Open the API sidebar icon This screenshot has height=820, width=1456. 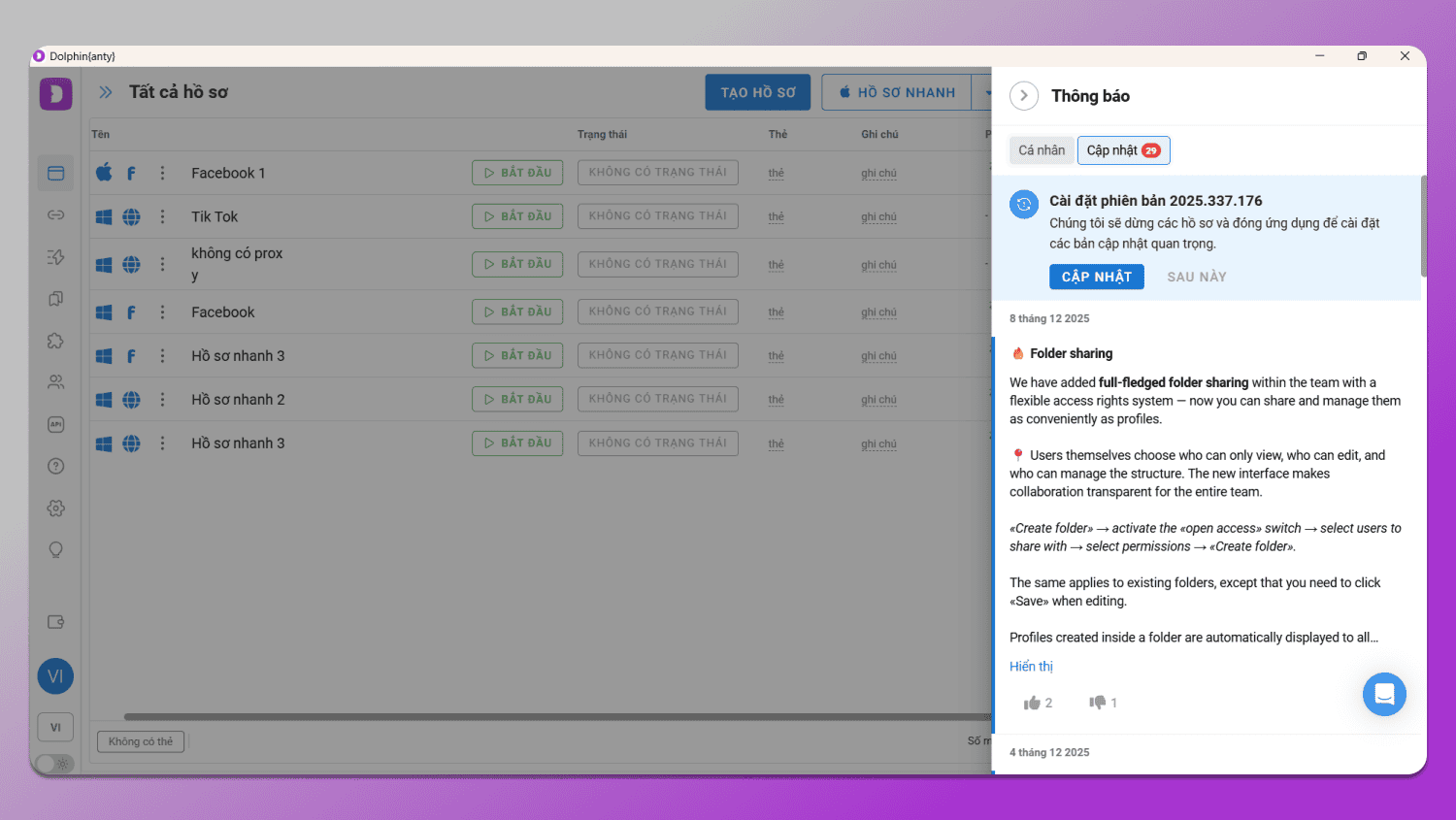click(55, 424)
